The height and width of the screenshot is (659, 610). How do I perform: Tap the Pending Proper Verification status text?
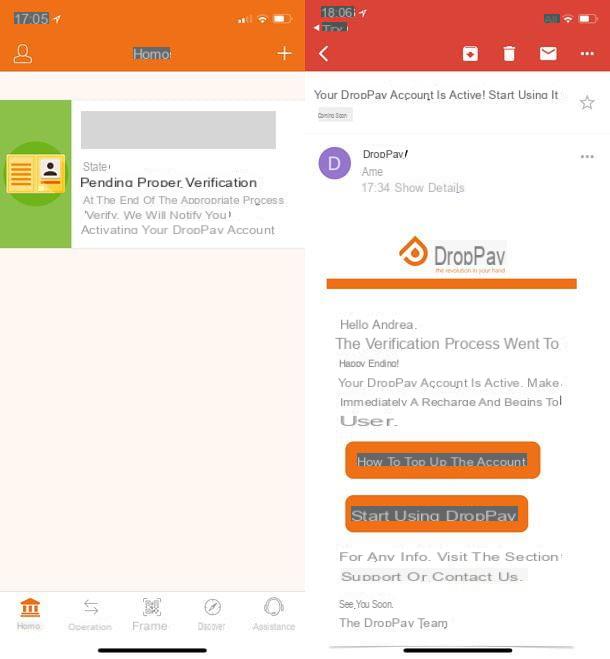168,183
